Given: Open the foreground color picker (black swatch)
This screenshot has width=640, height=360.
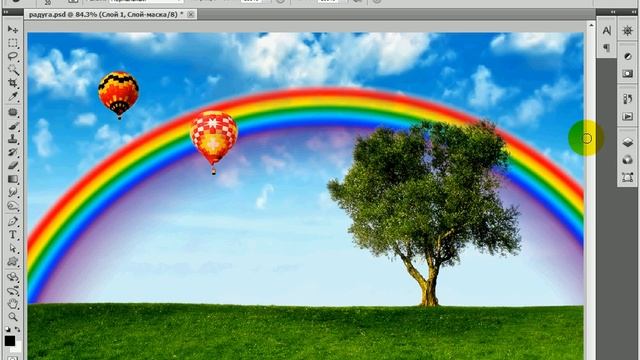Looking at the screenshot, I should pos(9,340).
